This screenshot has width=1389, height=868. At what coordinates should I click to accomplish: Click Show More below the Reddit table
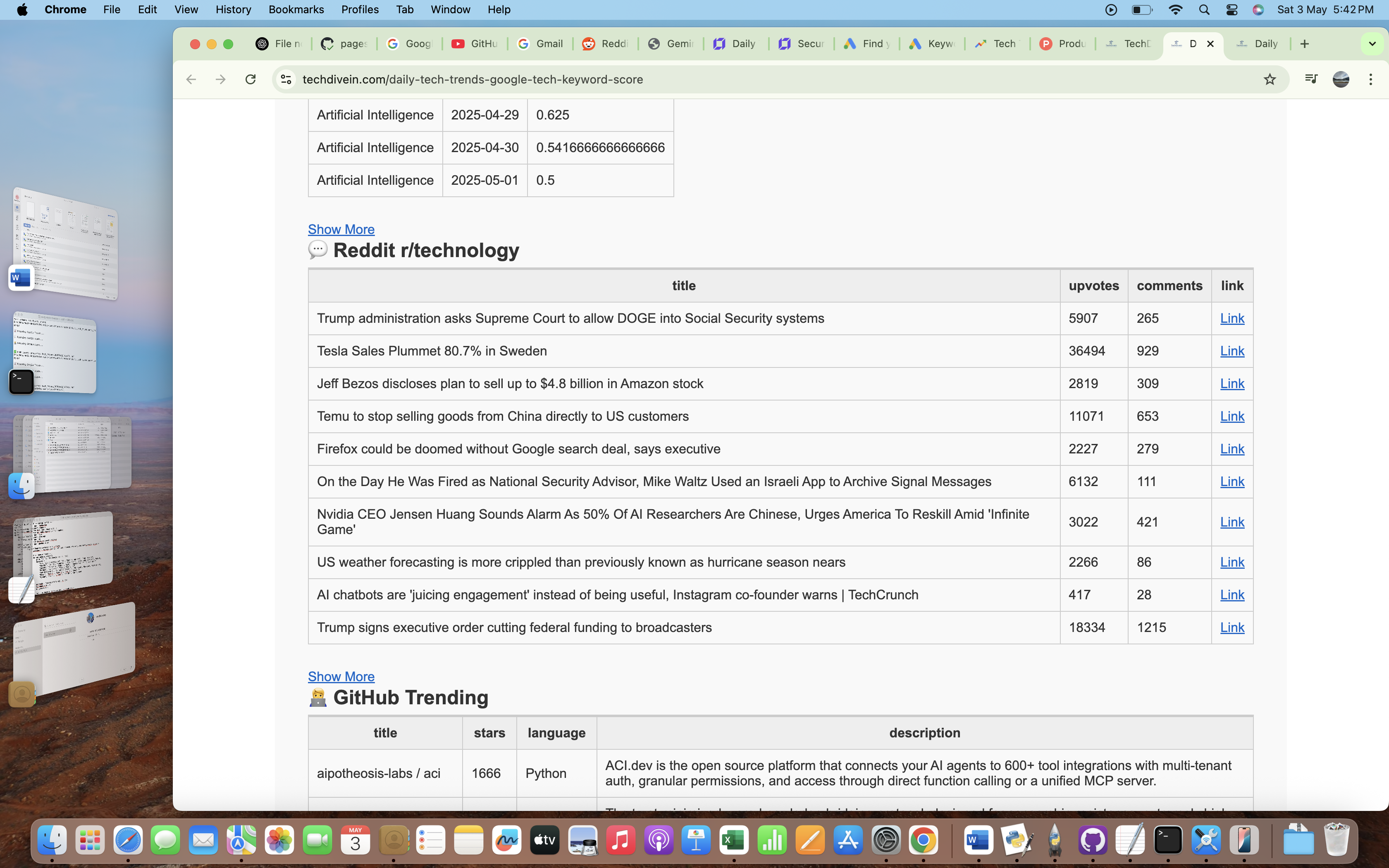pos(341,676)
